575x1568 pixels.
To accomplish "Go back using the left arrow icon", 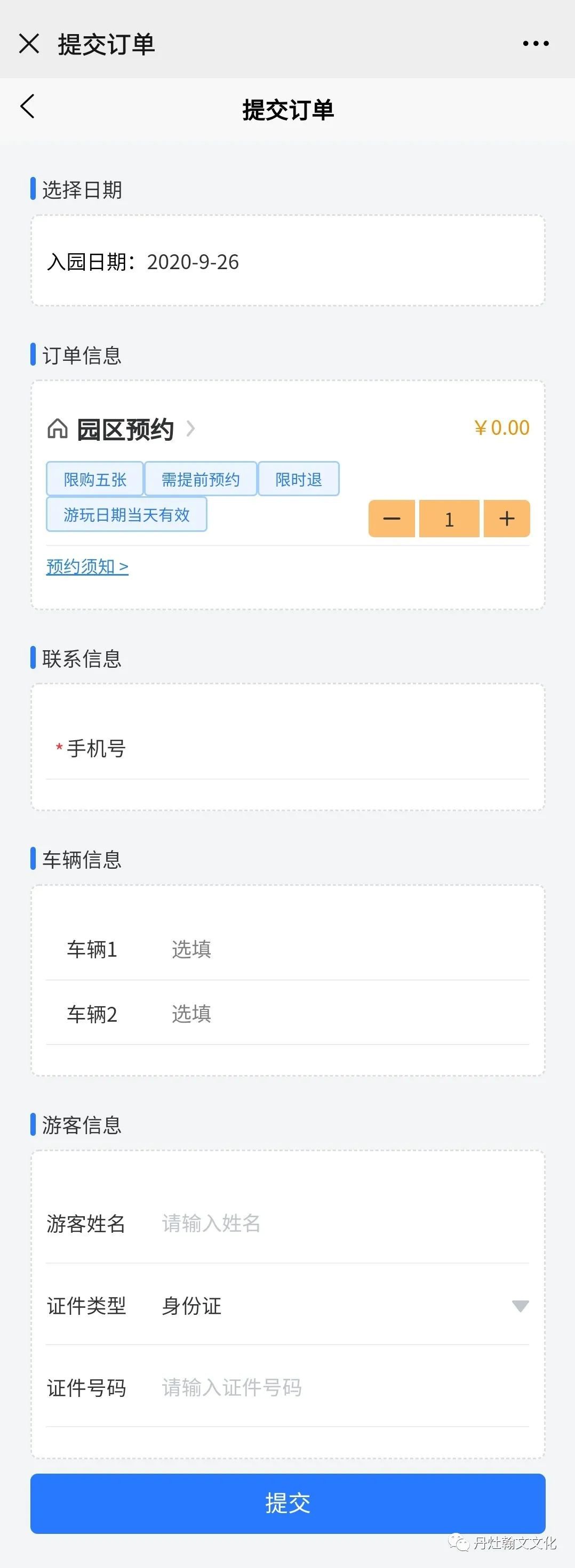I will tap(27, 107).
